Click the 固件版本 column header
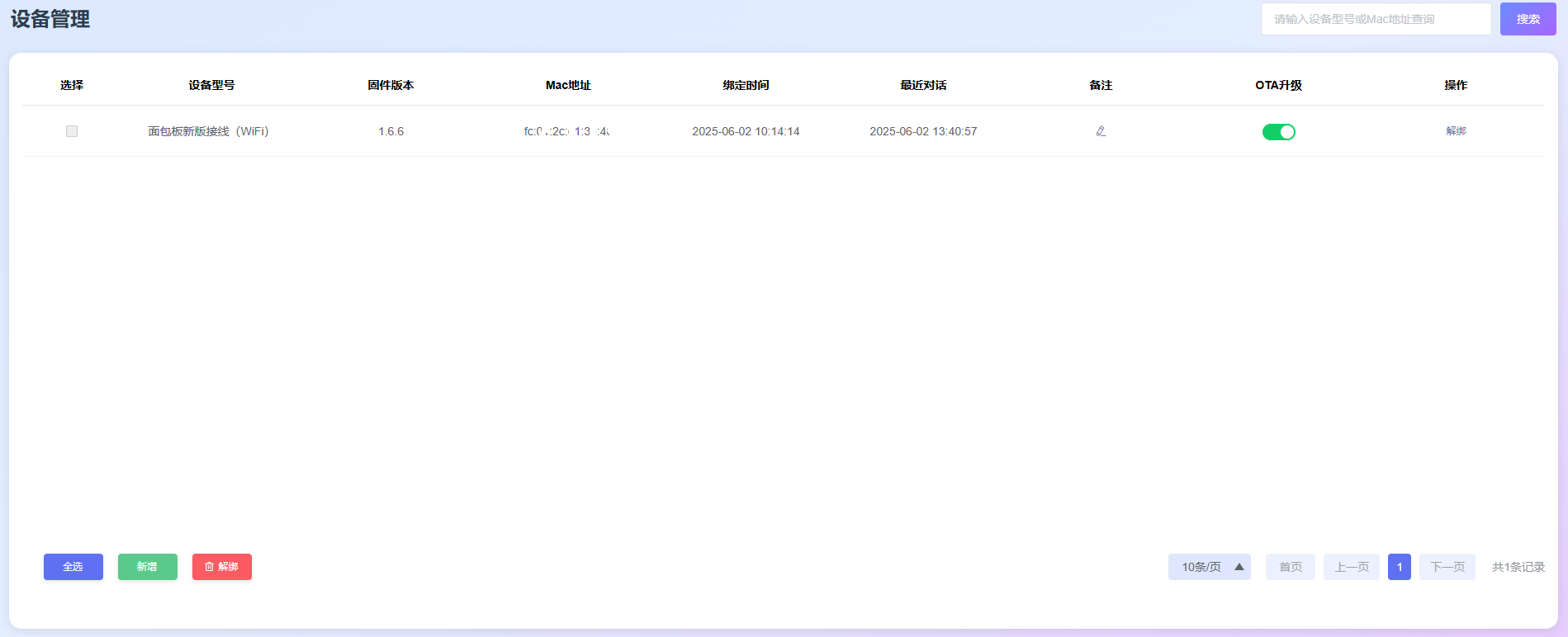The image size is (1568, 637). (x=391, y=85)
